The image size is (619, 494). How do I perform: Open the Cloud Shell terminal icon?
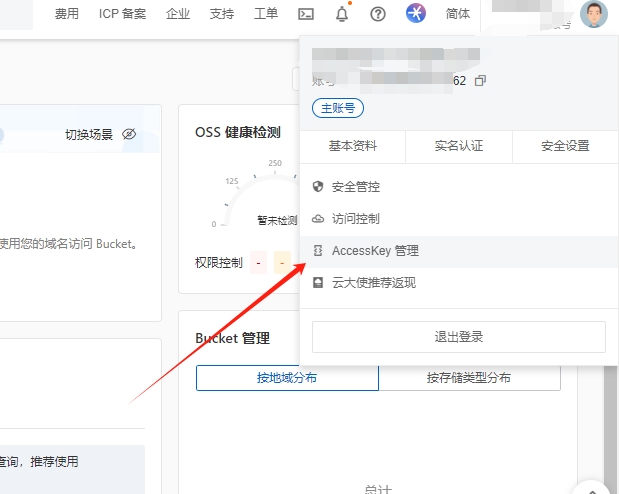(307, 14)
